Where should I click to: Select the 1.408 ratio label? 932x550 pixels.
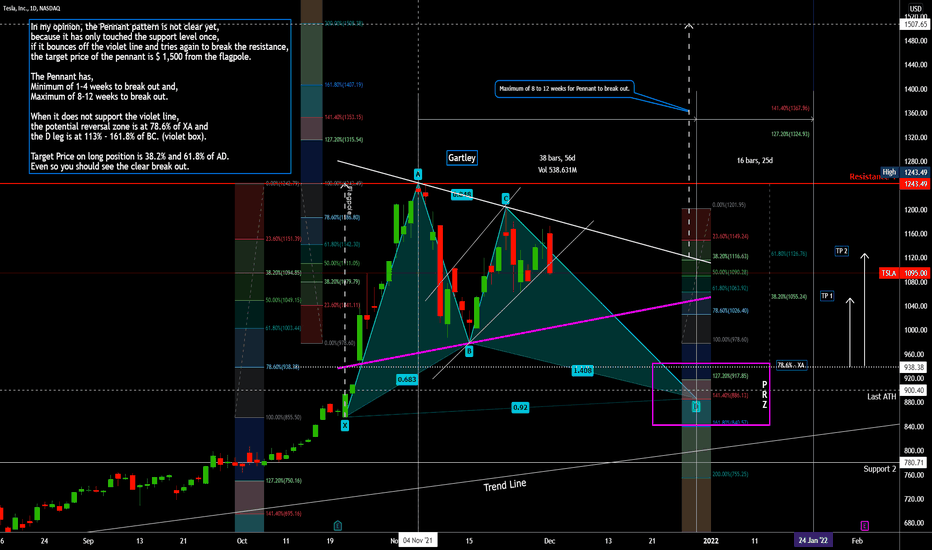[x=582, y=370]
